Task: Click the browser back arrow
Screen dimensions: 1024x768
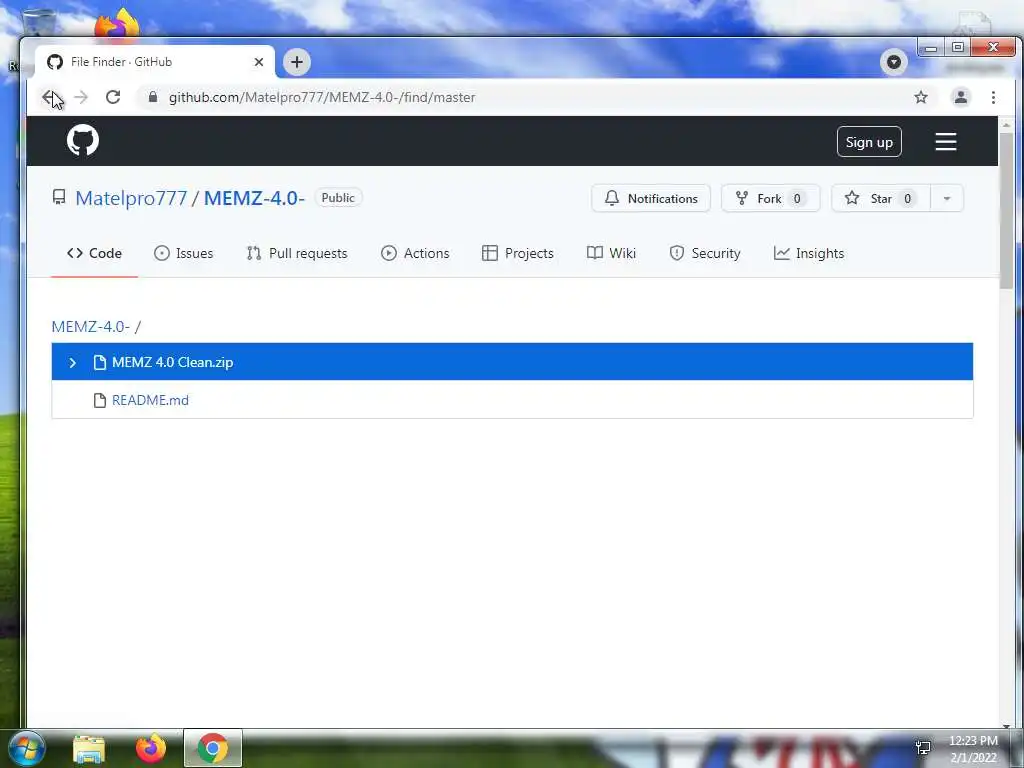Action: (50, 97)
